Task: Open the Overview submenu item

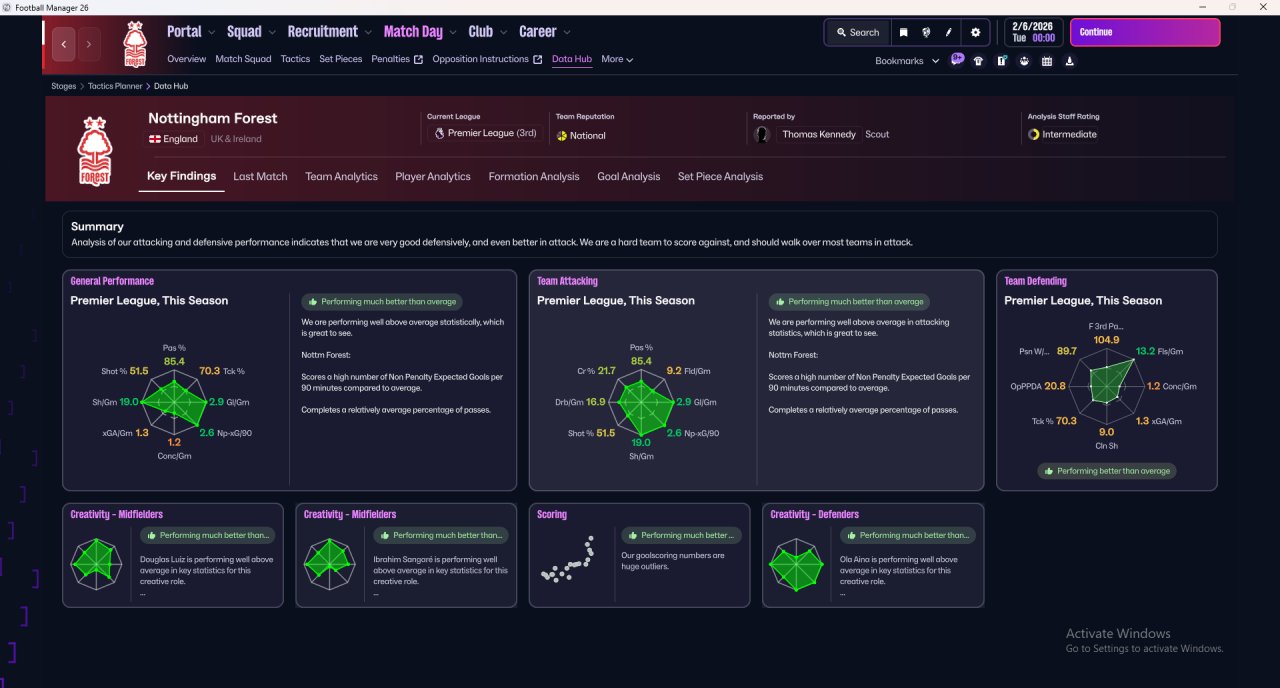Action: coord(187,59)
